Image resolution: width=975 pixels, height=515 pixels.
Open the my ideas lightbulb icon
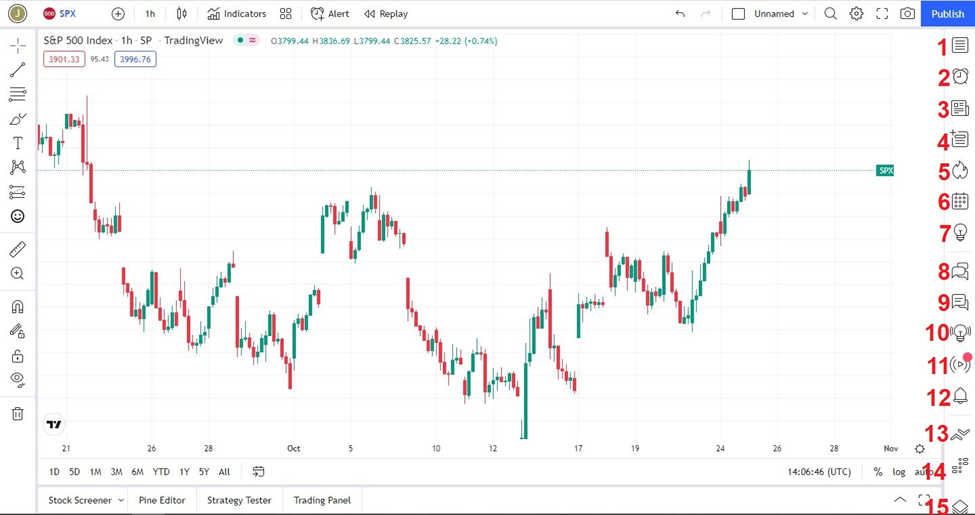[x=960, y=233]
